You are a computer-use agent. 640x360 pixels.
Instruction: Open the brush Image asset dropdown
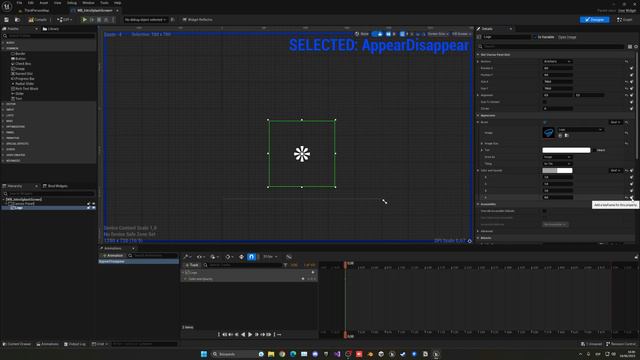[x=580, y=130]
